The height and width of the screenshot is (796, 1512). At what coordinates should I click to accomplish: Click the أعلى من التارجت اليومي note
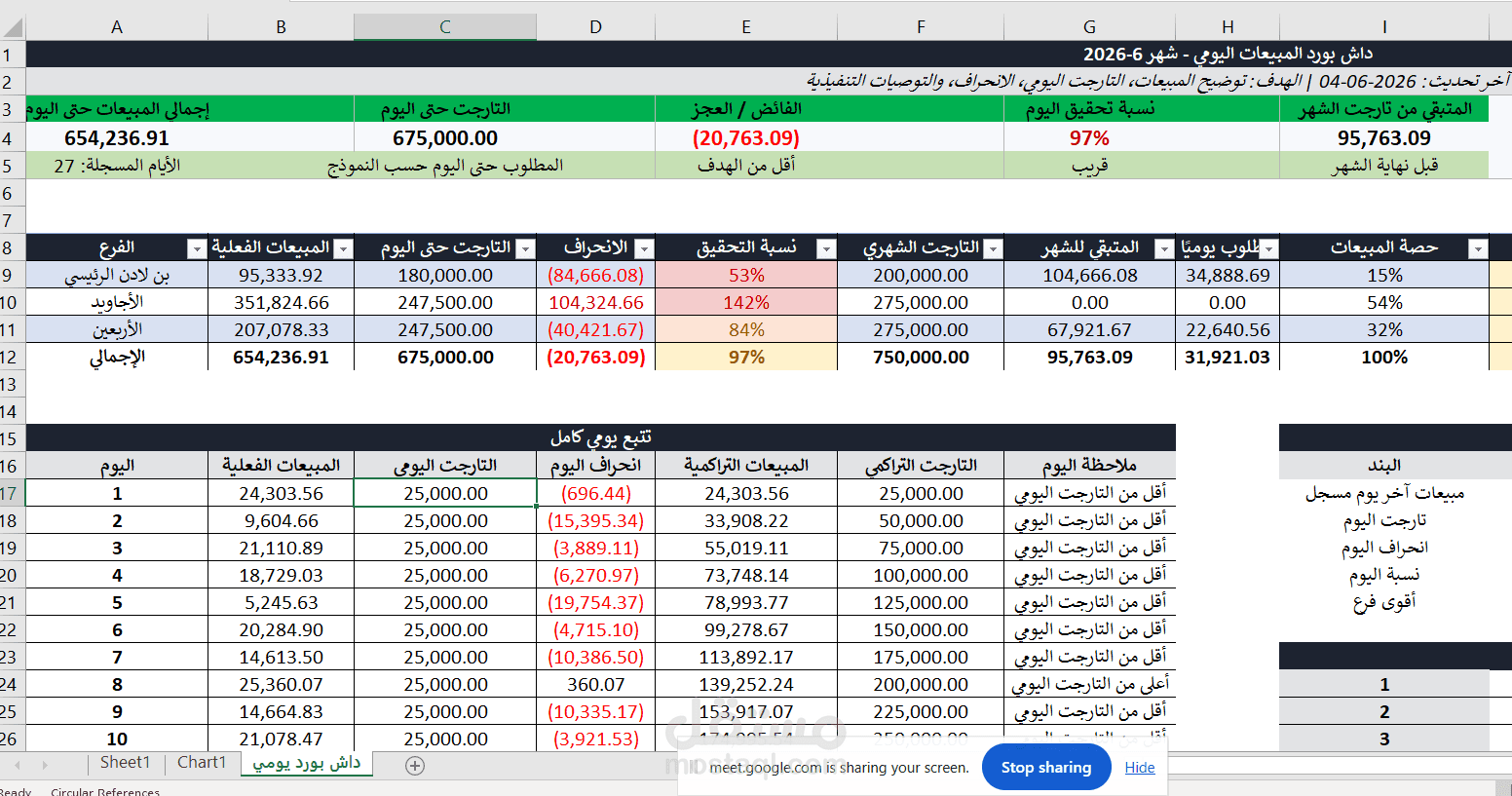(x=1089, y=685)
